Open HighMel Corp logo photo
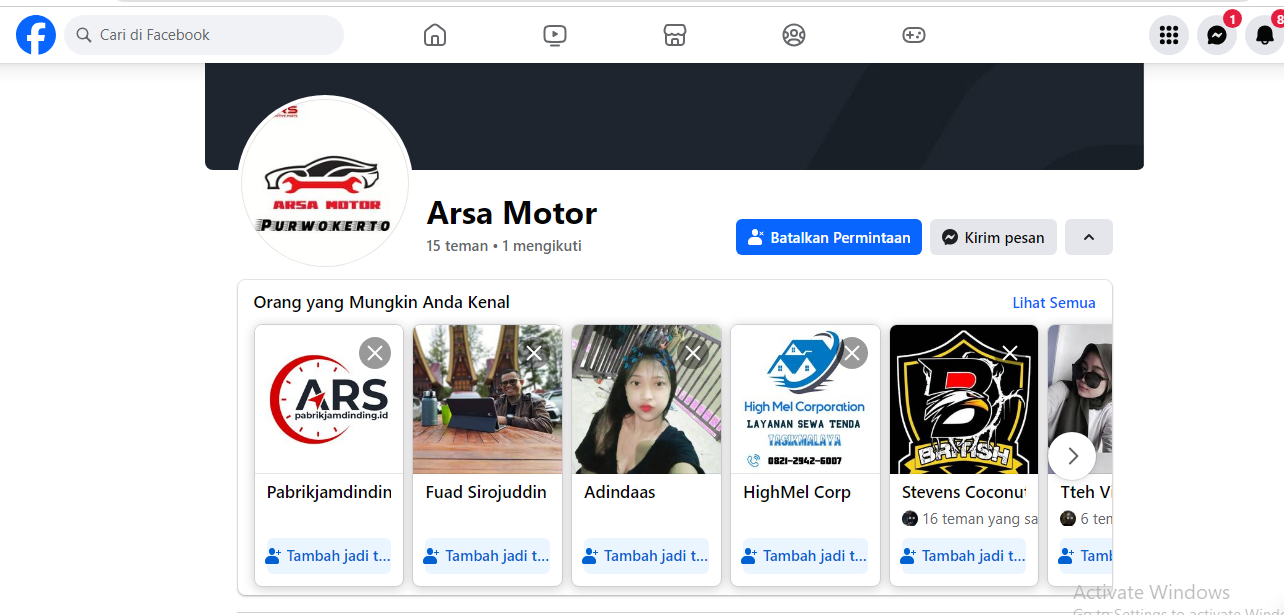1284x615 pixels. click(x=805, y=399)
